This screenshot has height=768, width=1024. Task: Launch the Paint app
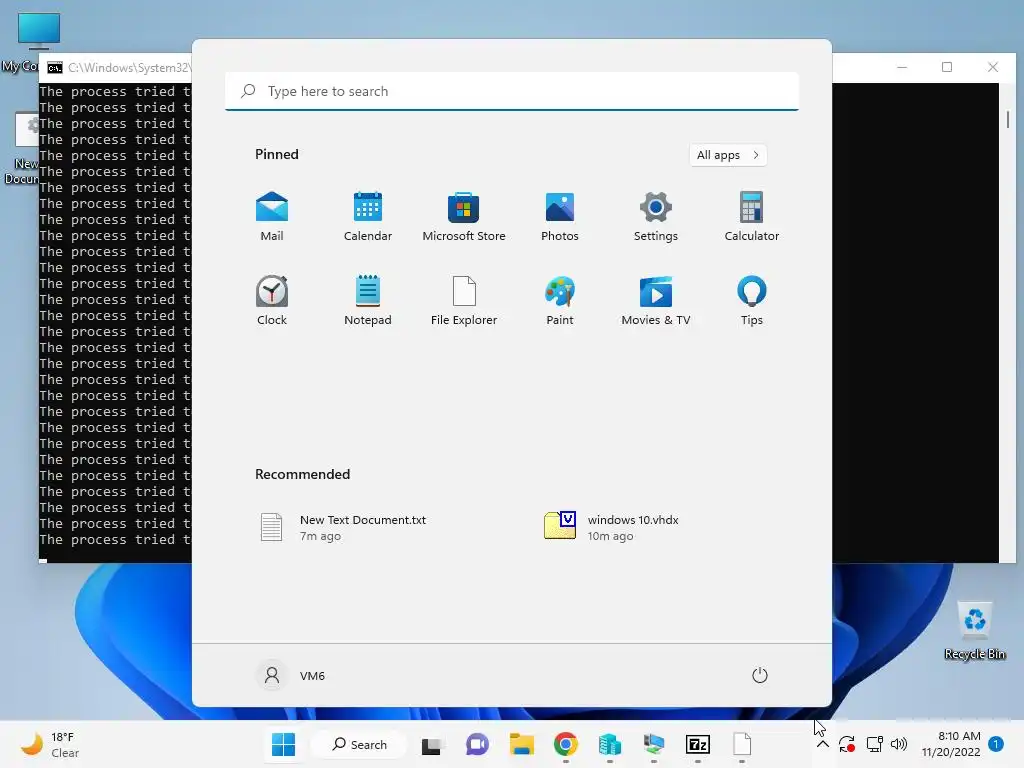tap(560, 300)
